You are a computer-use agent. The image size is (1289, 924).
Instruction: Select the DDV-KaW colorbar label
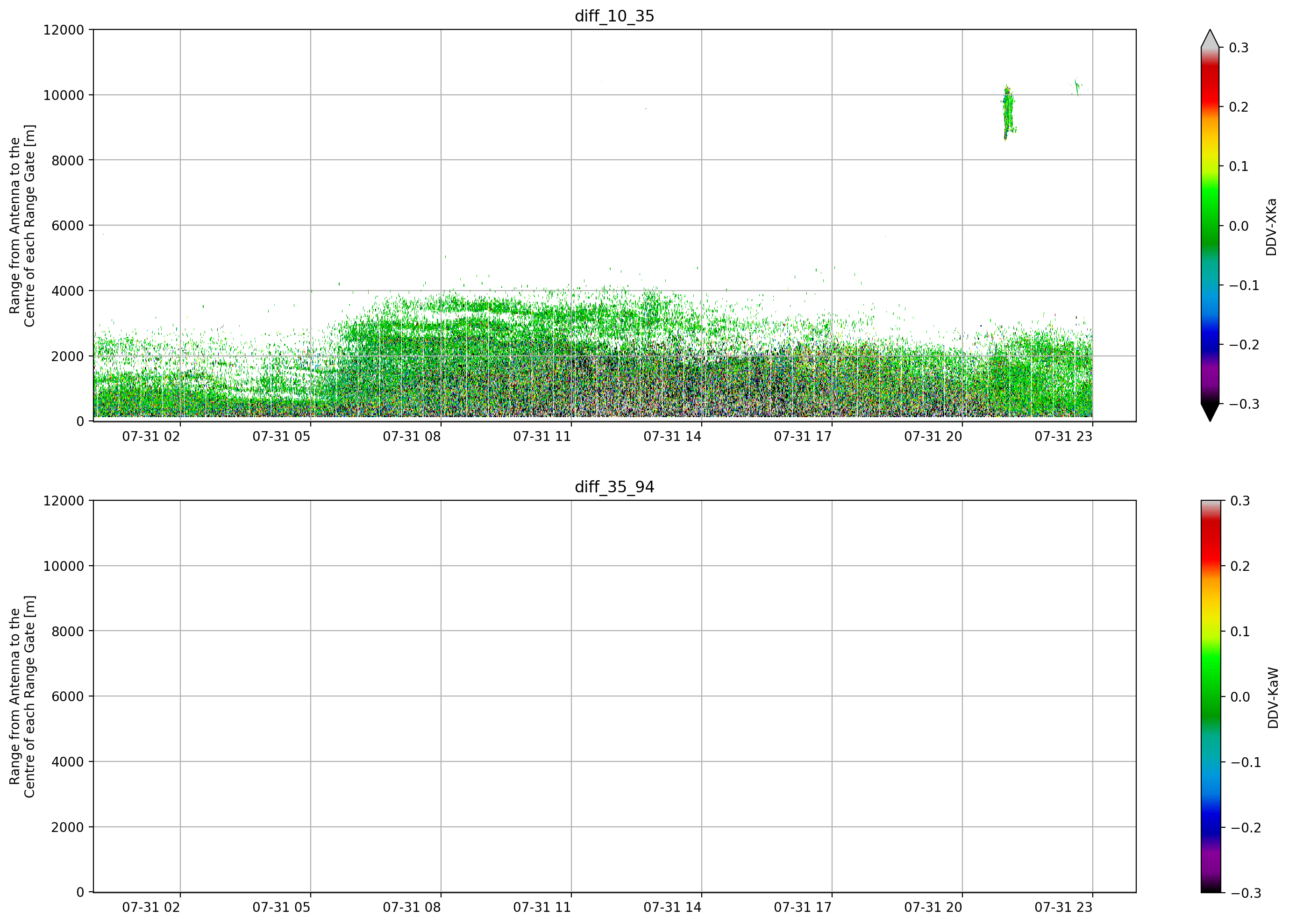coord(1273,698)
